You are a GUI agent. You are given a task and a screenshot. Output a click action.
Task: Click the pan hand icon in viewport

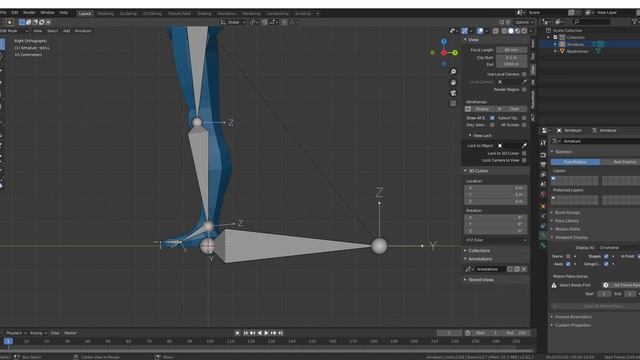[453, 82]
